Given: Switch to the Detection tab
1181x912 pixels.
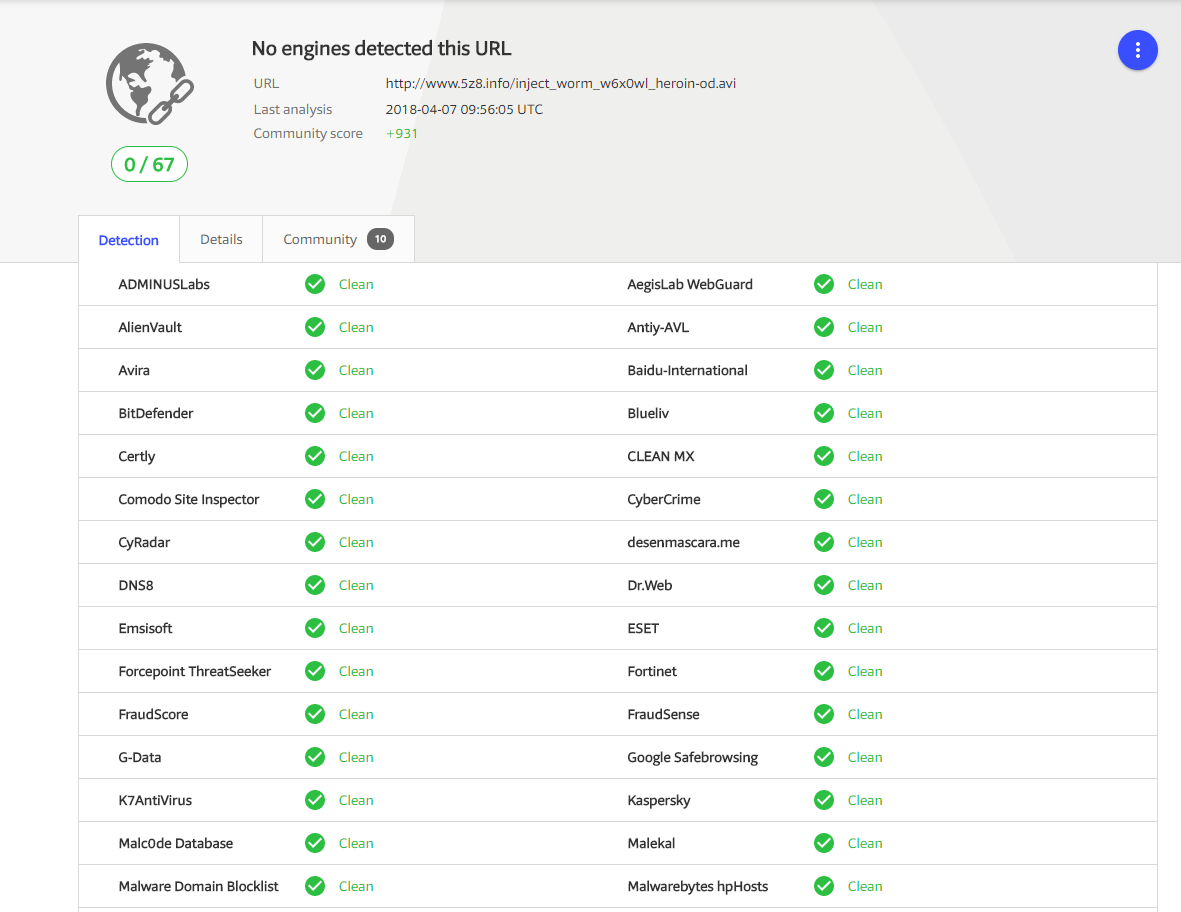Looking at the screenshot, I should [129, 240].
